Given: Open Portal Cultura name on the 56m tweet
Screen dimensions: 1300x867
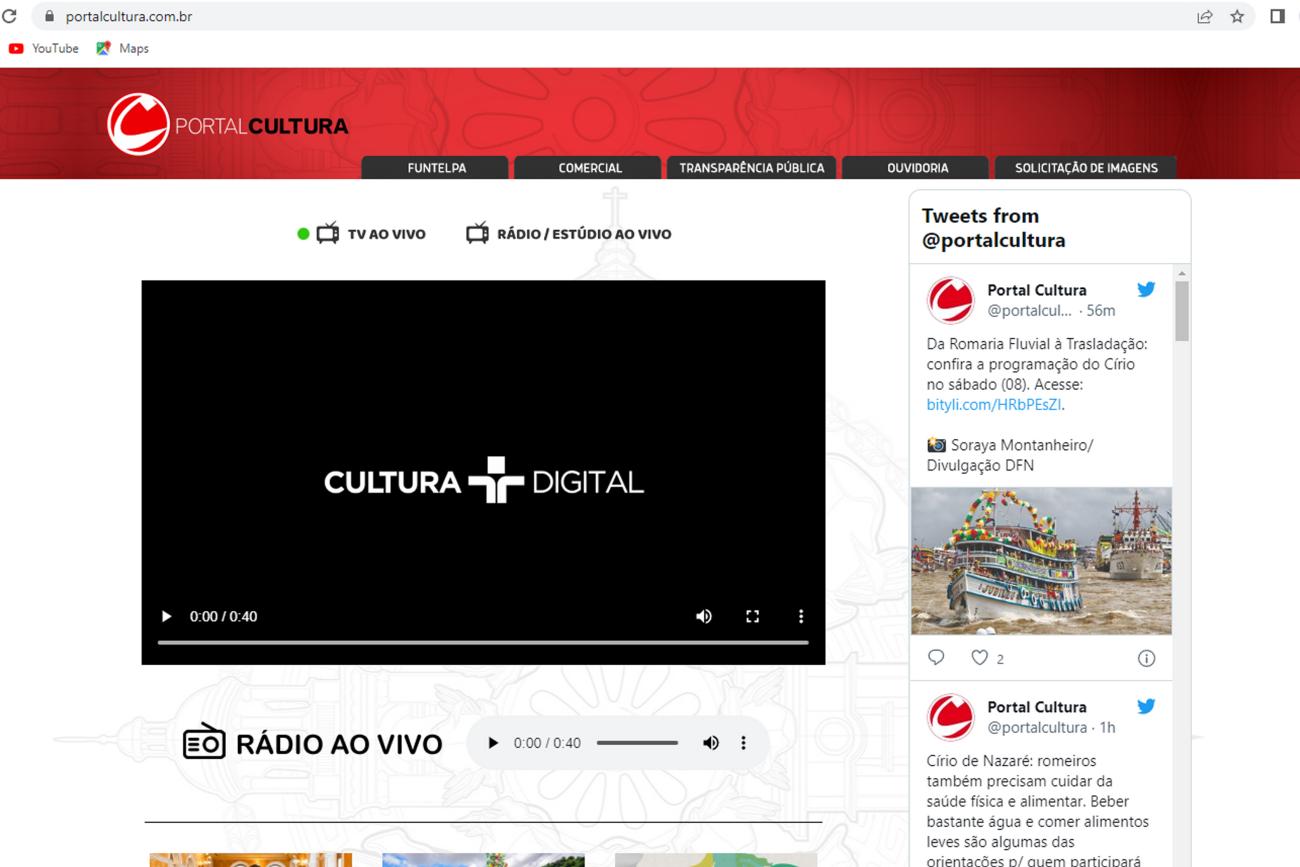Looking at the screenshot, I should [x=1037, y=290].
